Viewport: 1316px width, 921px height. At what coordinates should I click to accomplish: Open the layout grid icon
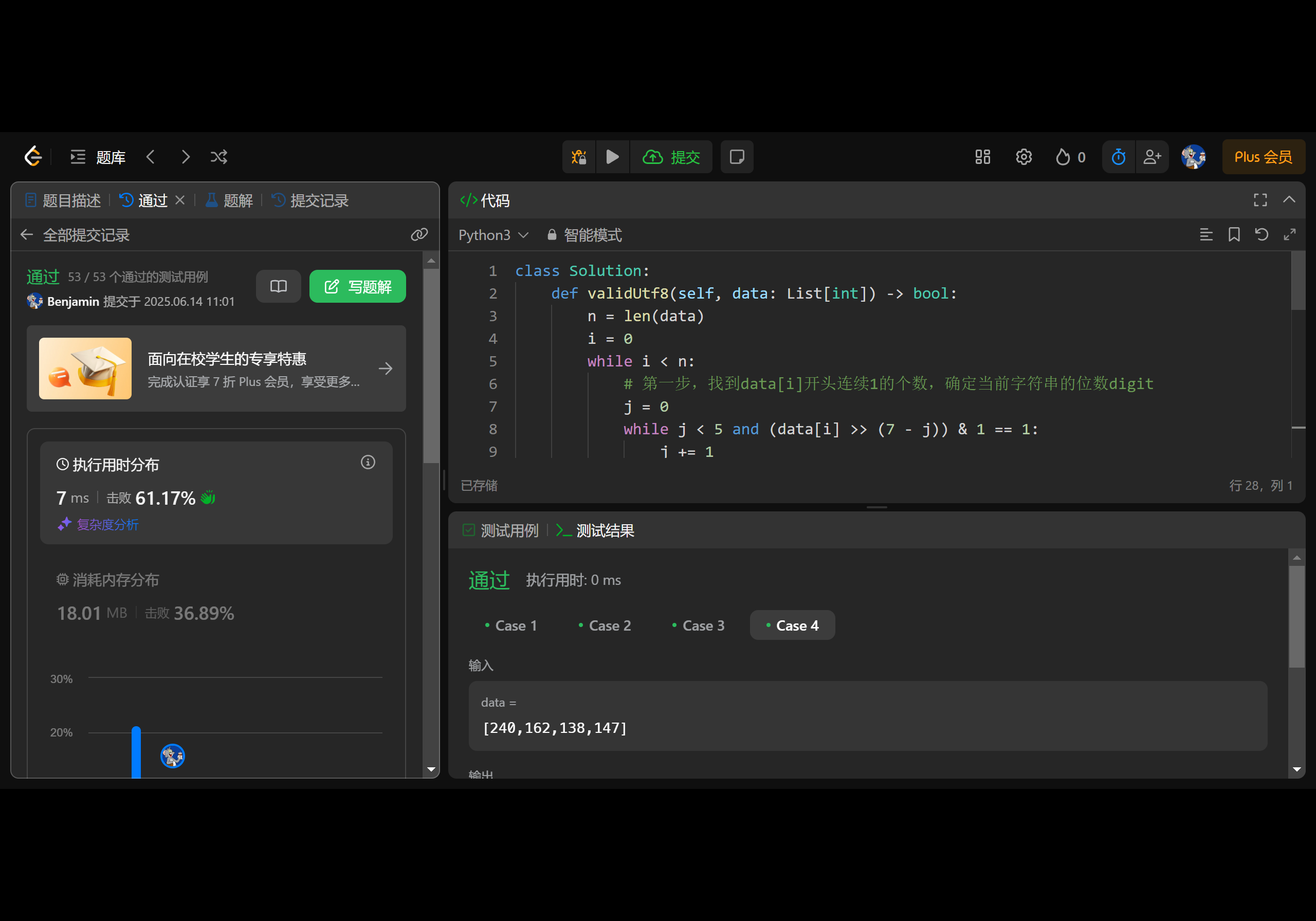[x=982, y=157]
